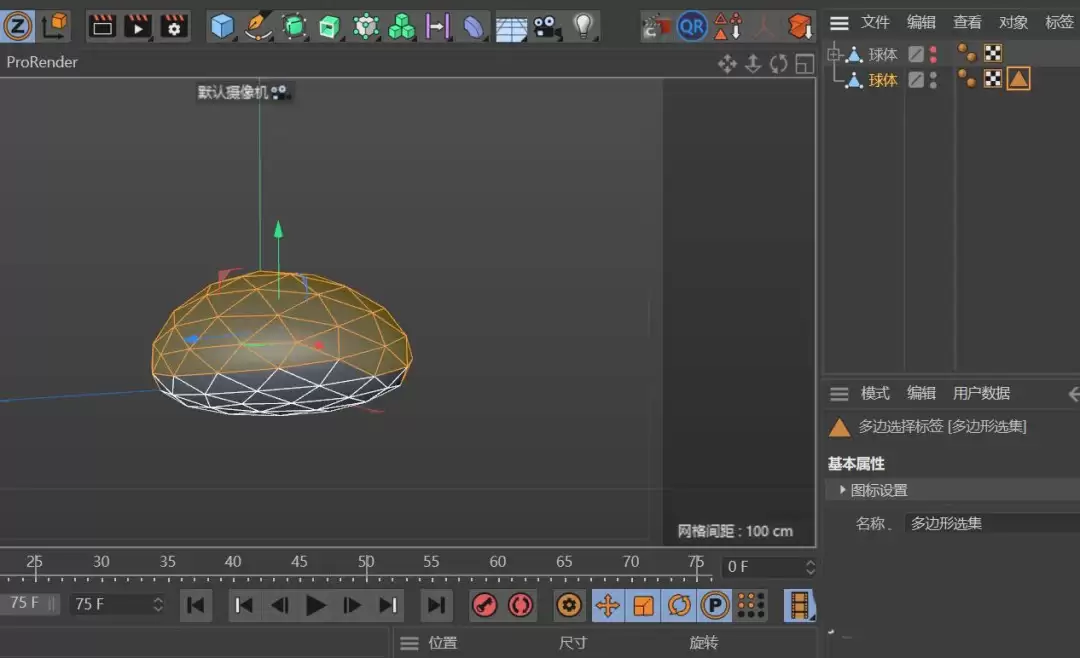Click the 名称 field showing 多边形选集
This screenshot has width=1080, height=658.
945,522
